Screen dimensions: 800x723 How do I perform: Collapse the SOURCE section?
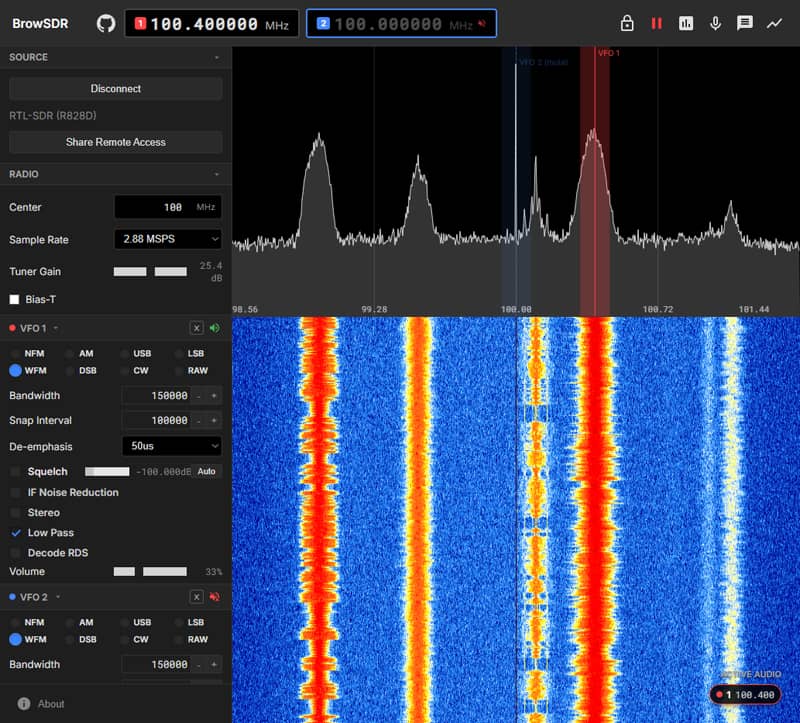217,57
